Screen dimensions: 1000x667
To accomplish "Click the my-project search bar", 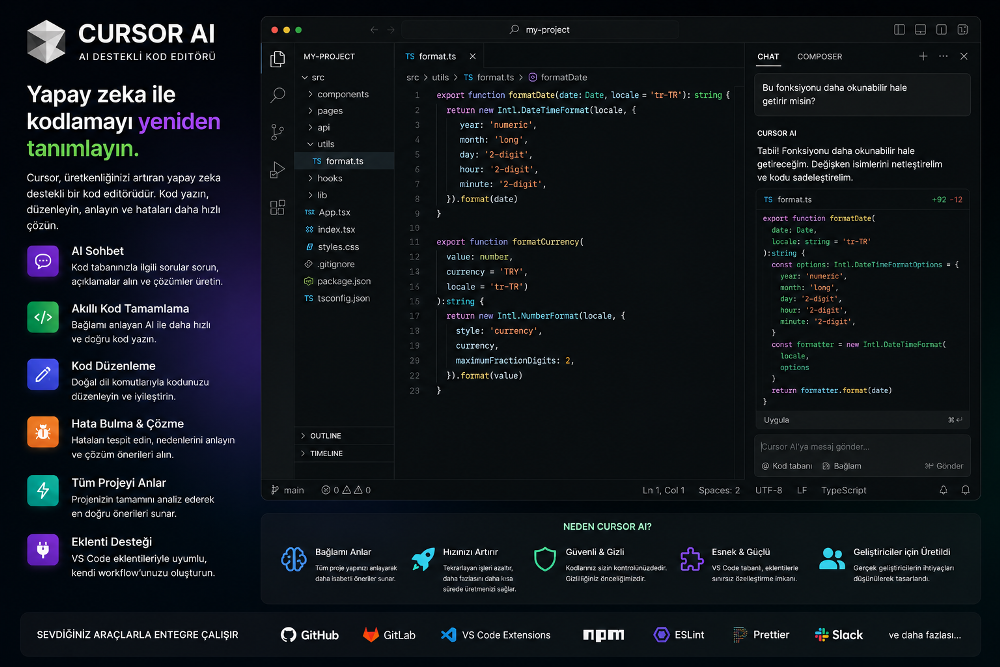I will coord(540,29).
